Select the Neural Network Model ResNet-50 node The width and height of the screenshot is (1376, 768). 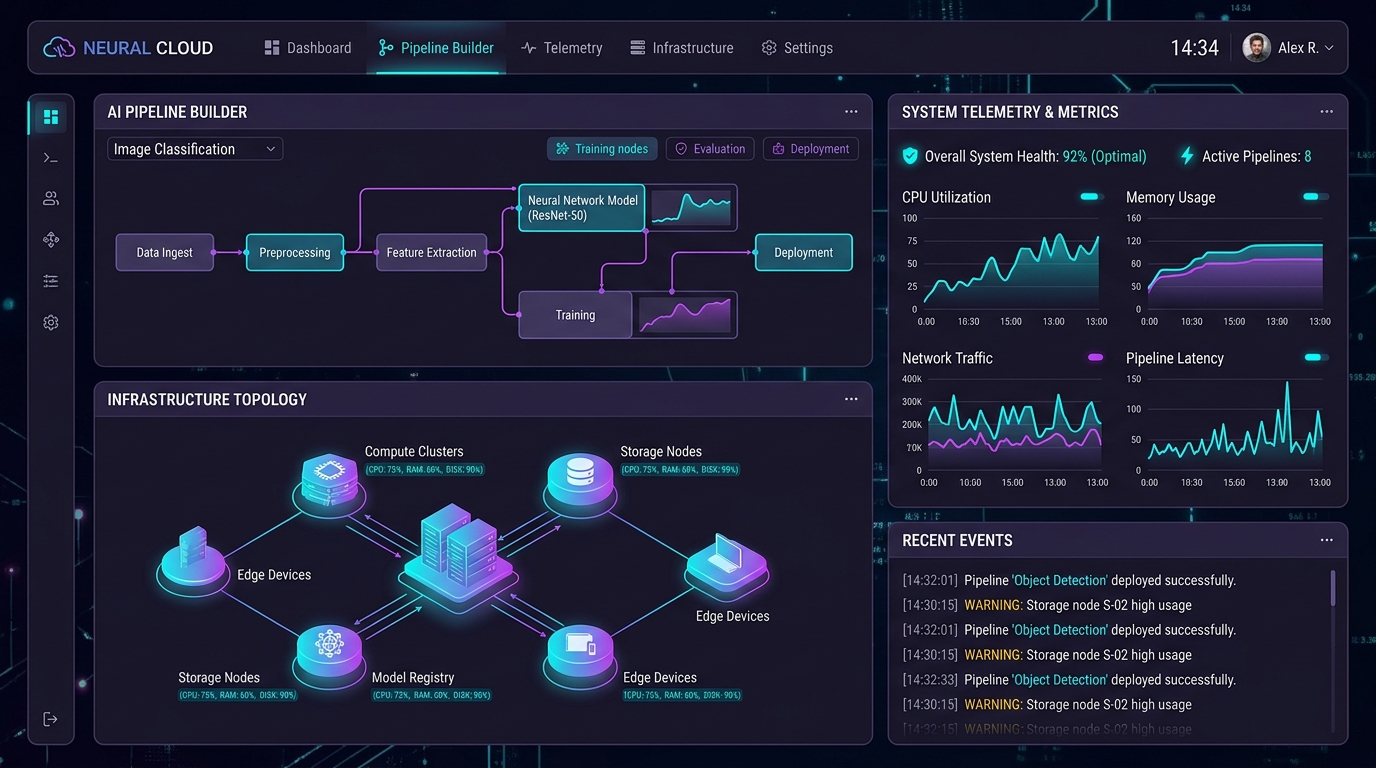coord(582,208)
